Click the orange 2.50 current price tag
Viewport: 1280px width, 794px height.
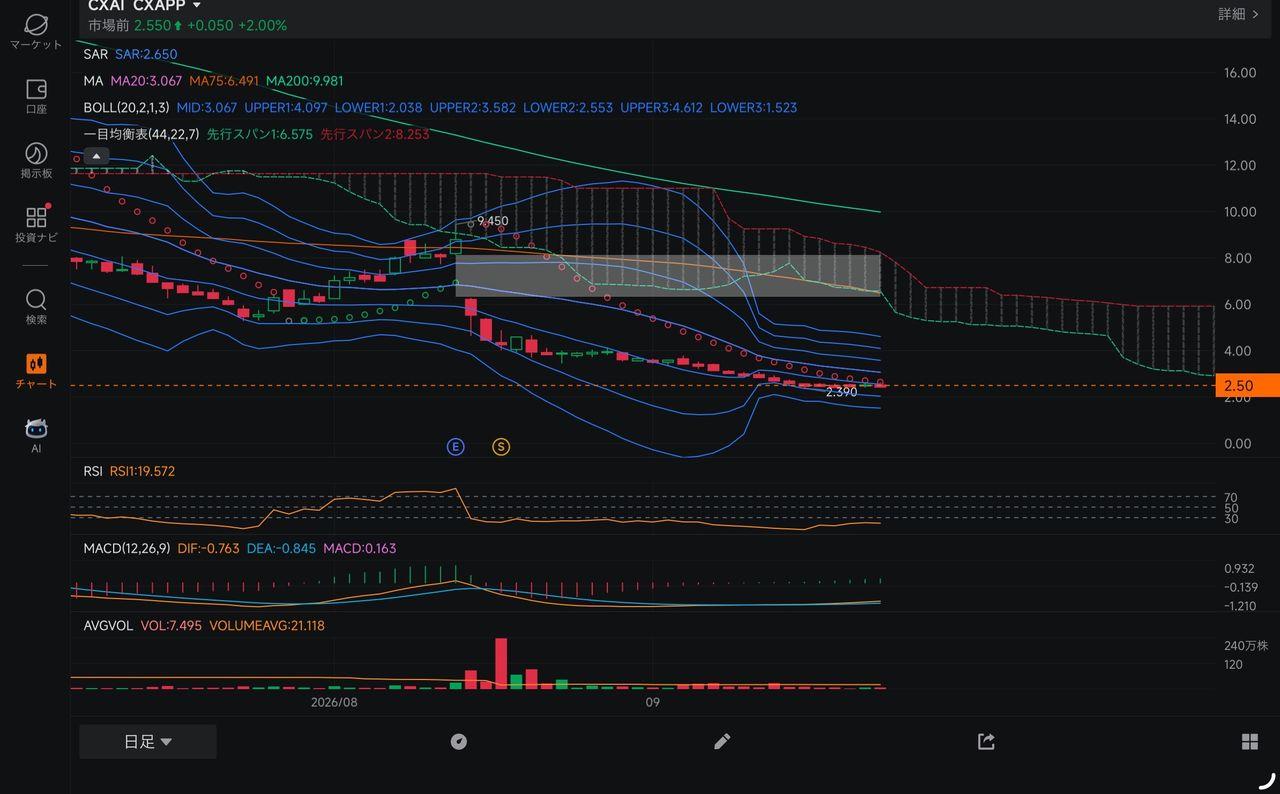coord(1247,386)
